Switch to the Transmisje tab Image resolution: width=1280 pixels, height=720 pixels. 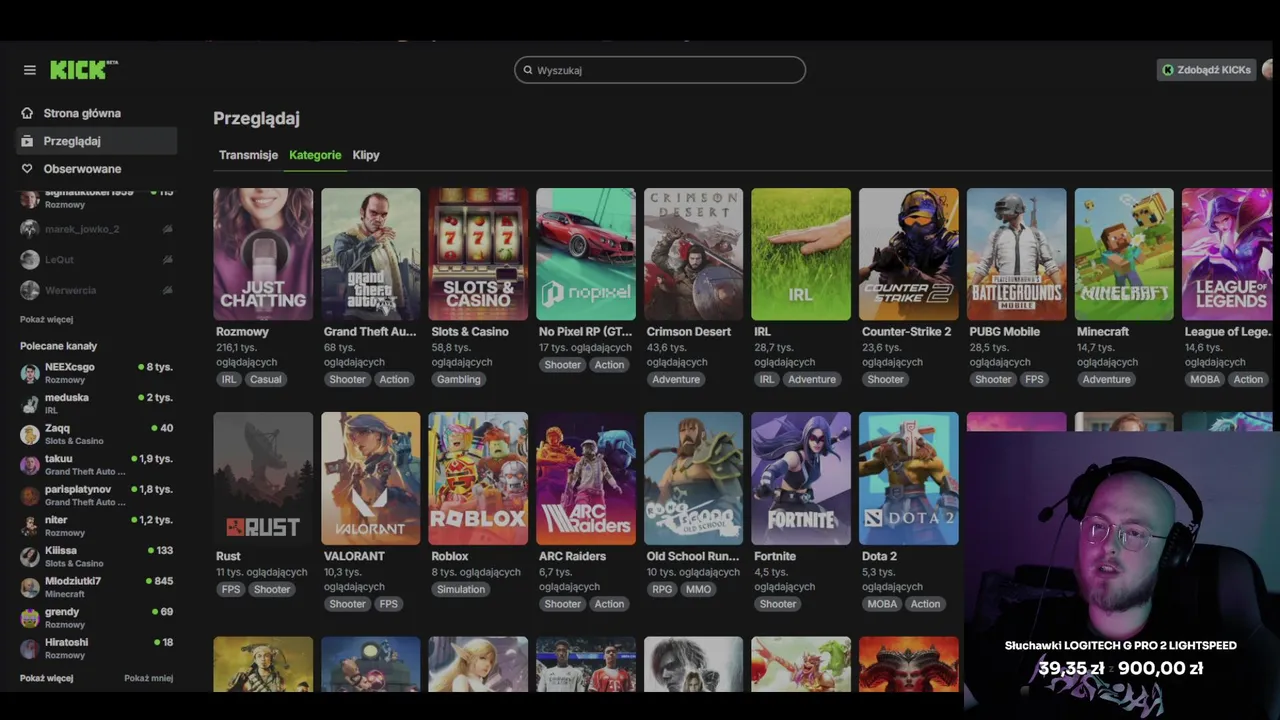click(248, 155)
